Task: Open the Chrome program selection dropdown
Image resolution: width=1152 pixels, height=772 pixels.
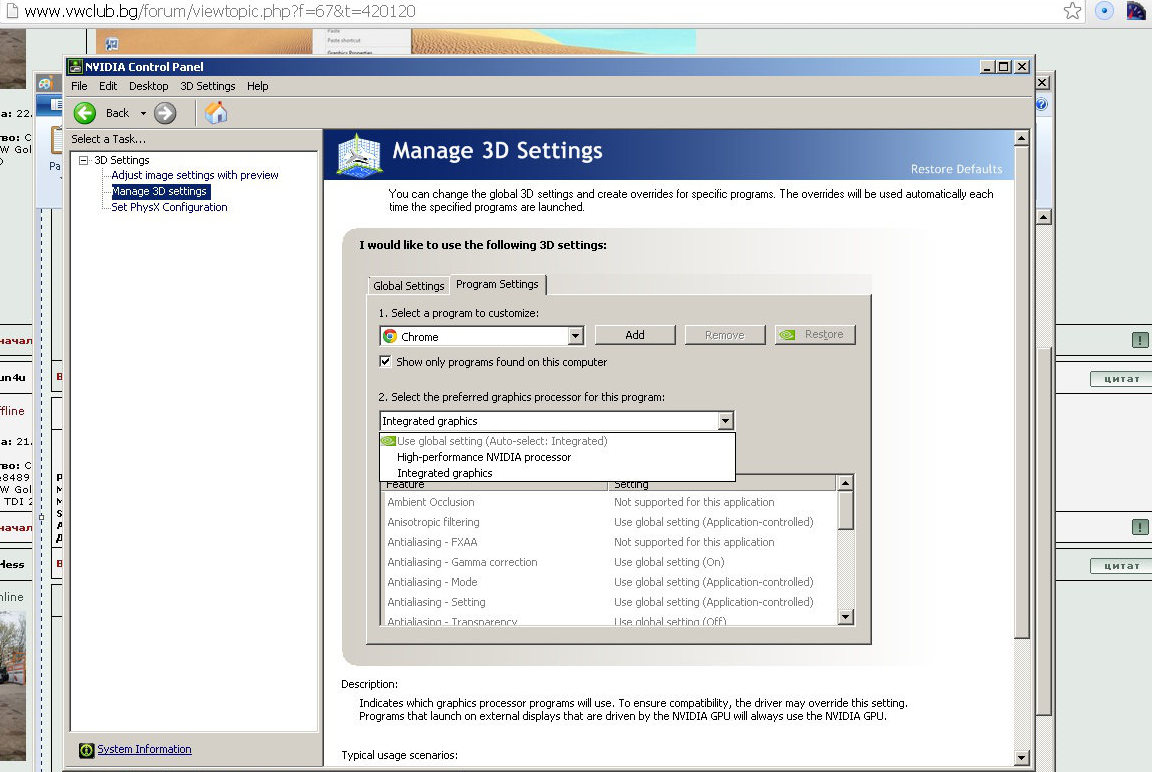Action: coord(575,337)
